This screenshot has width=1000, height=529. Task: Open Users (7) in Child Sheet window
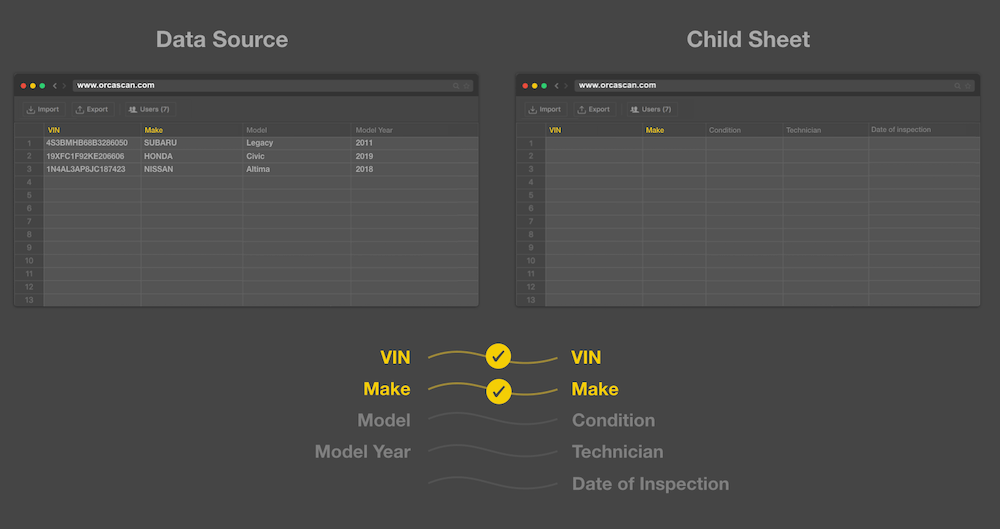point(650,109)
